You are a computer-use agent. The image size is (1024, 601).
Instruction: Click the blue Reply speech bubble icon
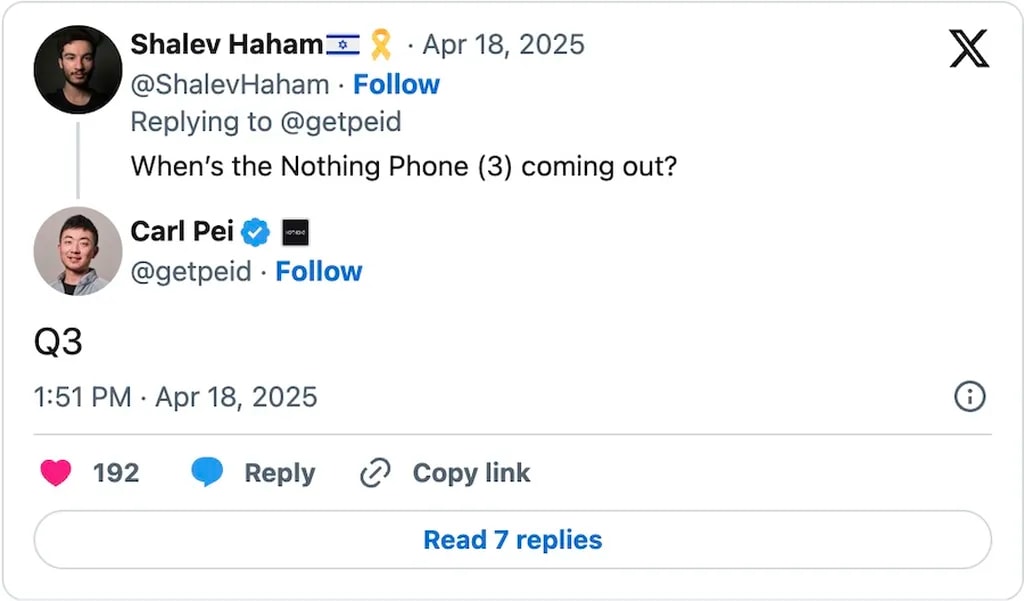point(207,473)
